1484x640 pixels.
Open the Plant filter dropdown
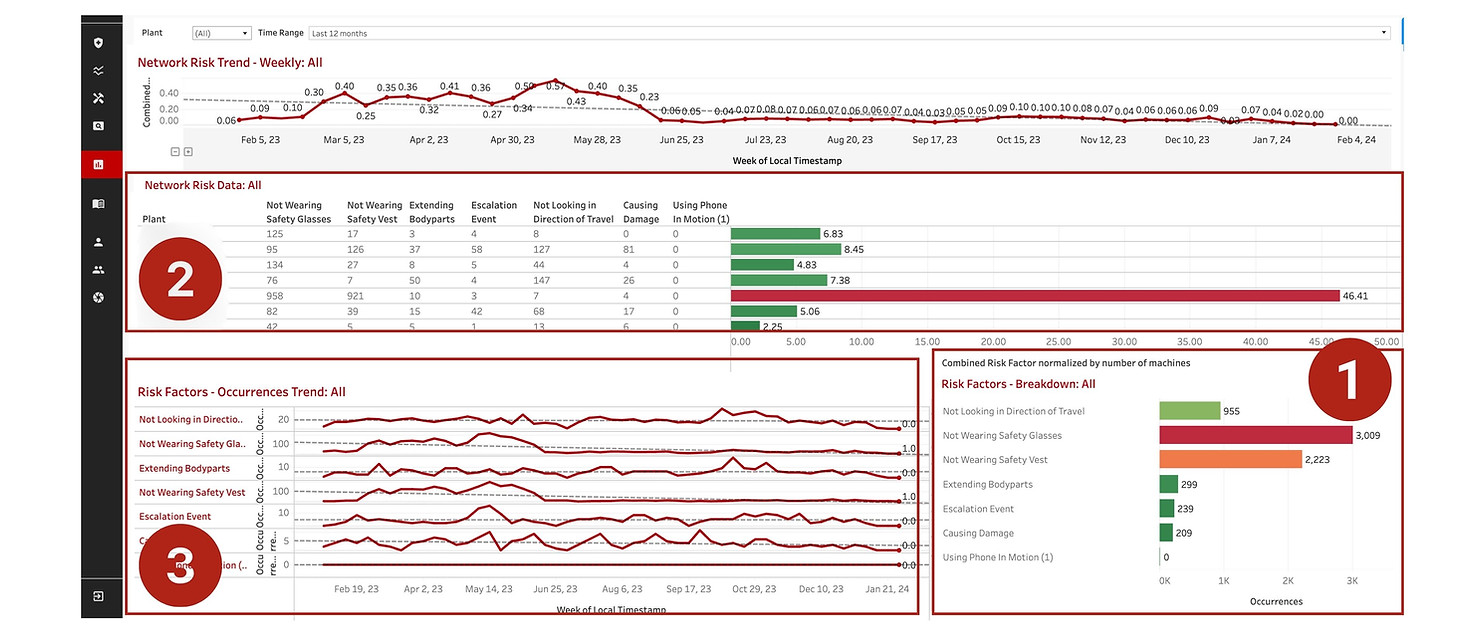point(221,33)
